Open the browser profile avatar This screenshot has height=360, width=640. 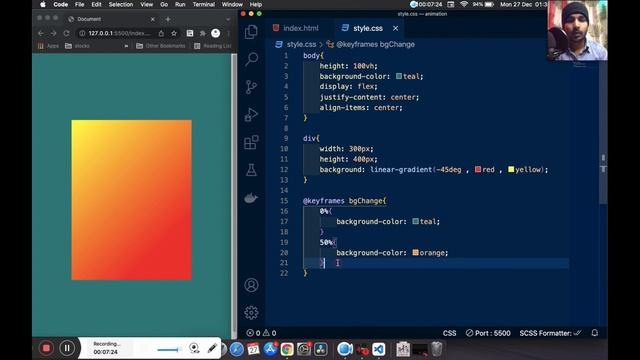pos(216,33)
